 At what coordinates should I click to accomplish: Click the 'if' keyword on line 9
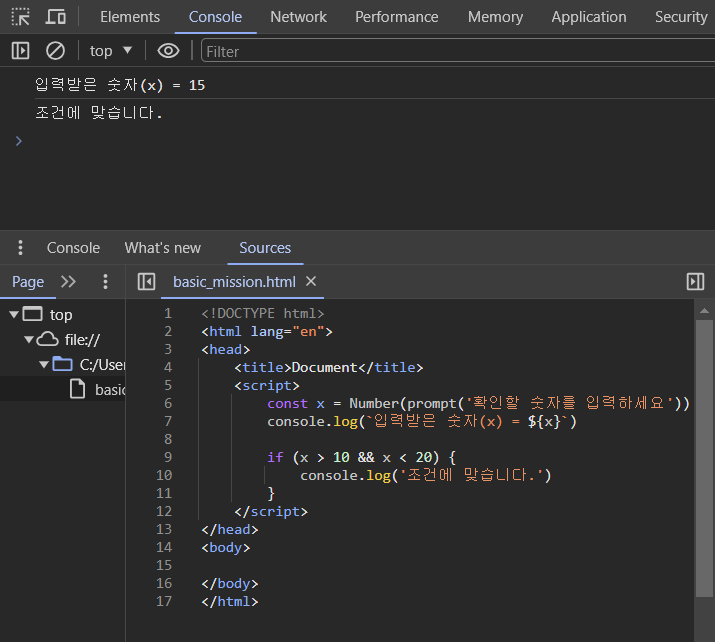[x=275, y=457]
